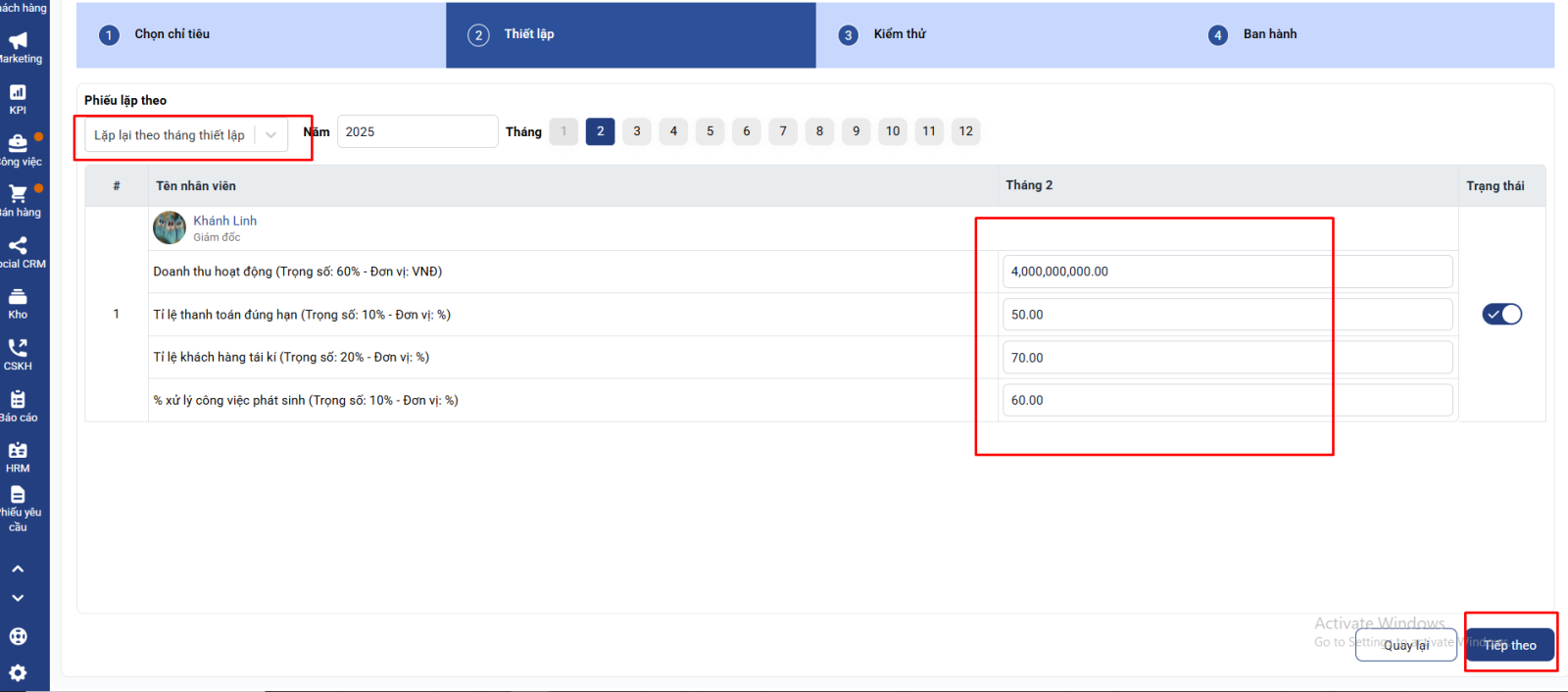
Task: Open the Công việc briefcase icon
Action: (x=18, y=143)
